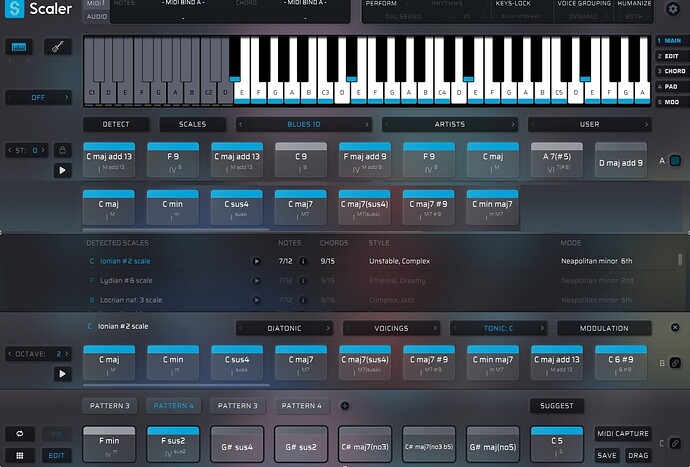
Task: Switch to guitar fretboard view icon
Action: (58, 47)
